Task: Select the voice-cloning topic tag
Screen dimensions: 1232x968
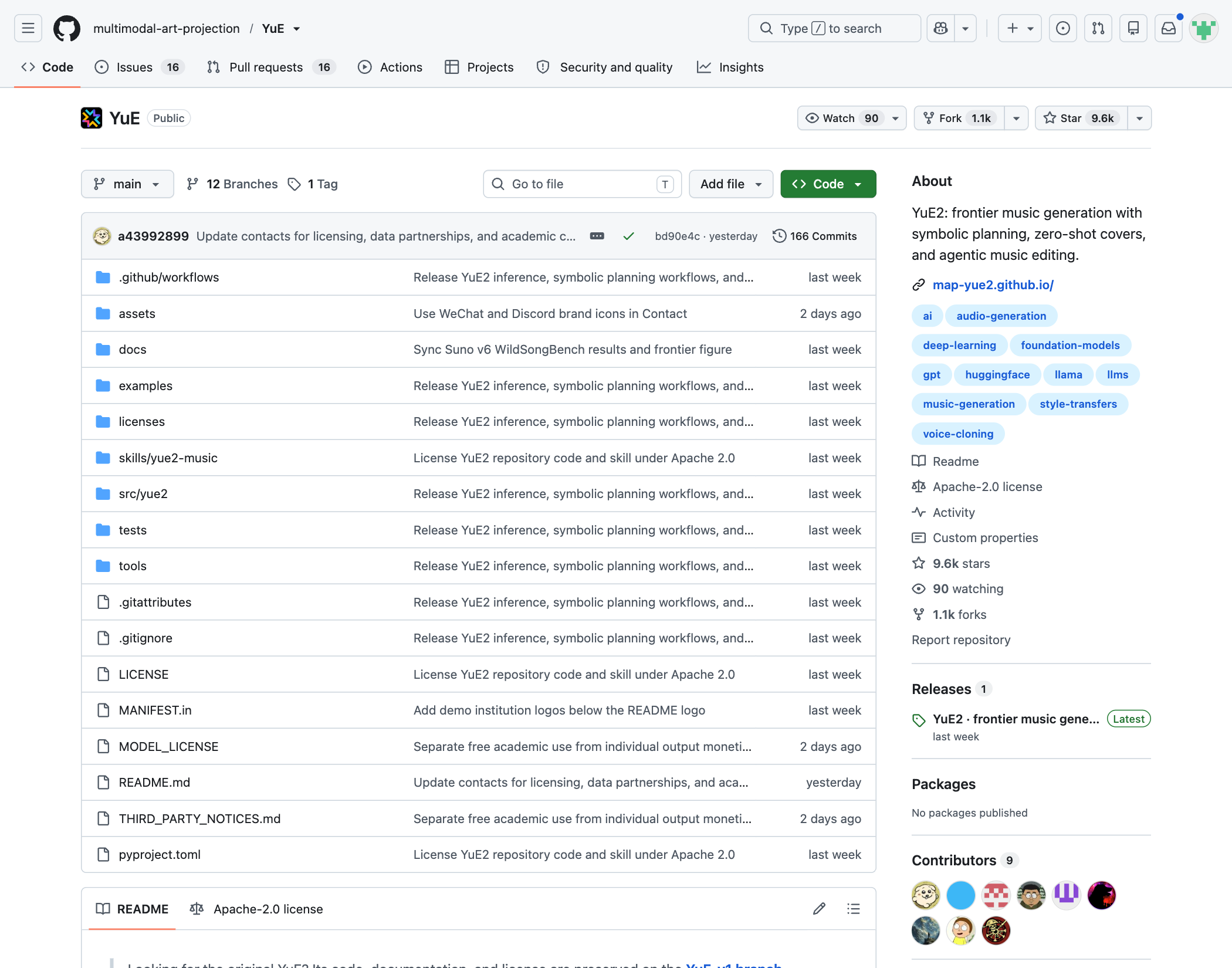Action: 958,434
